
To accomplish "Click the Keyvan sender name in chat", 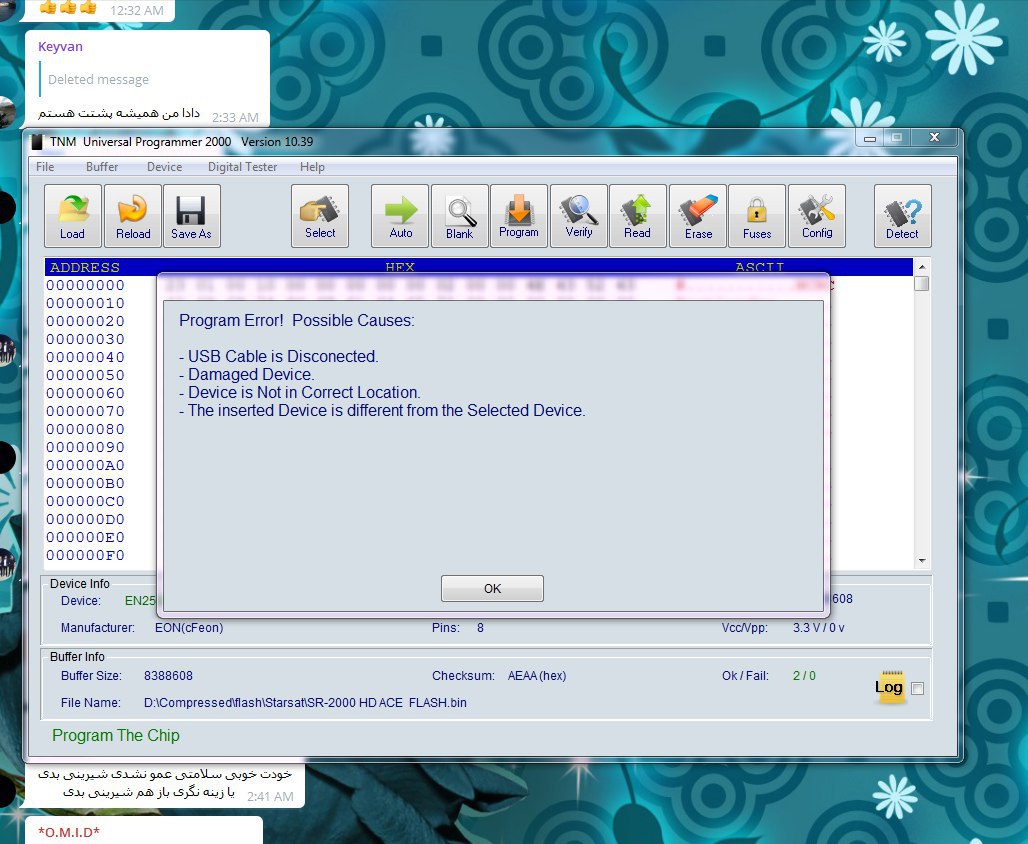I will coord(60,47).
